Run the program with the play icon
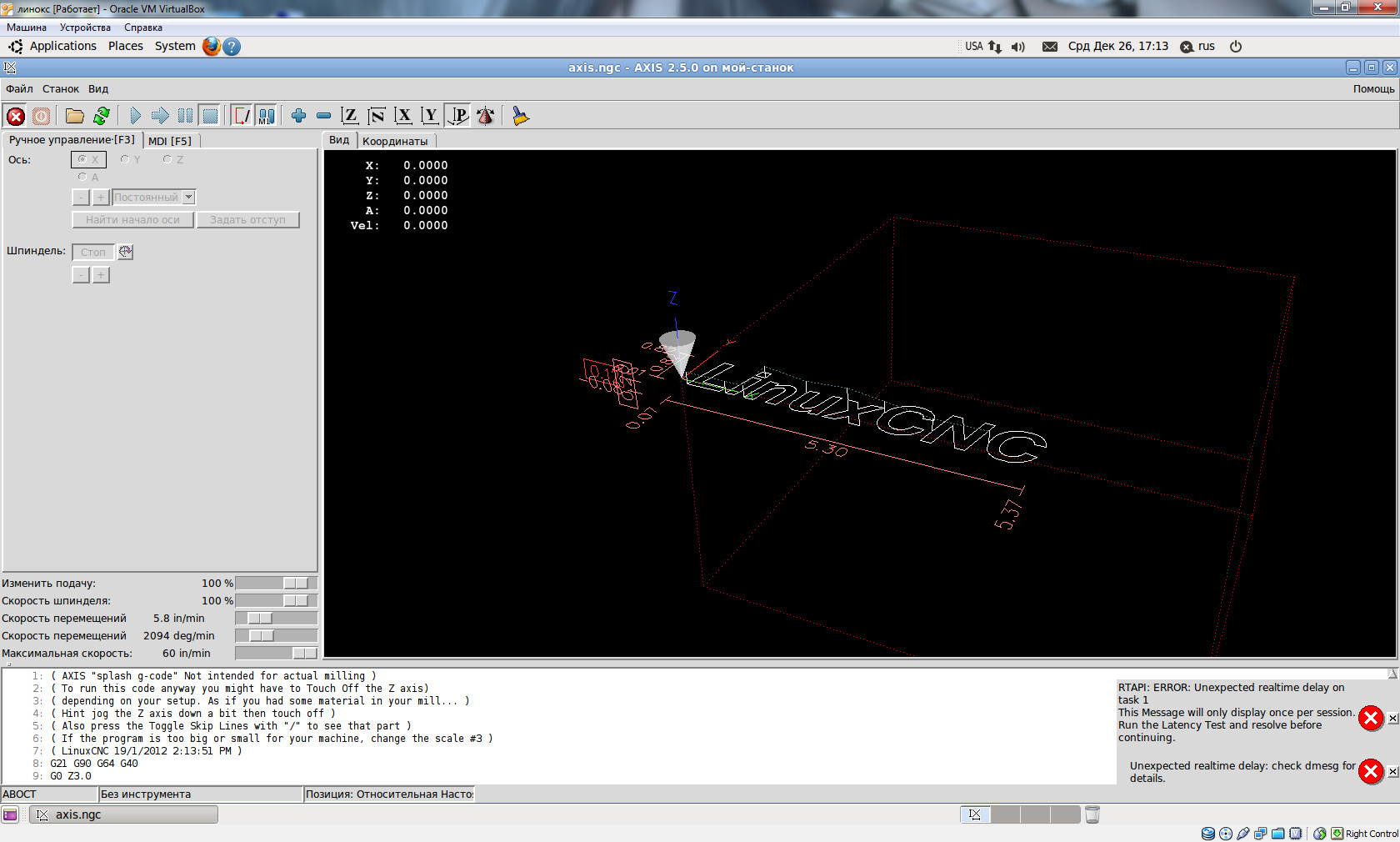The image size is (1400, 842). coord(135,116)
